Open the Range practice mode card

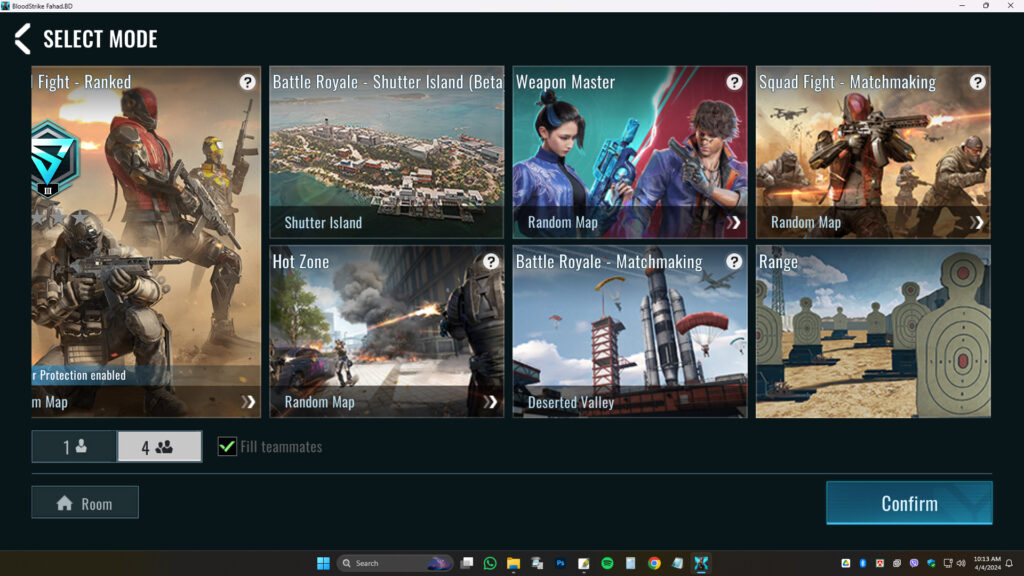873,332
